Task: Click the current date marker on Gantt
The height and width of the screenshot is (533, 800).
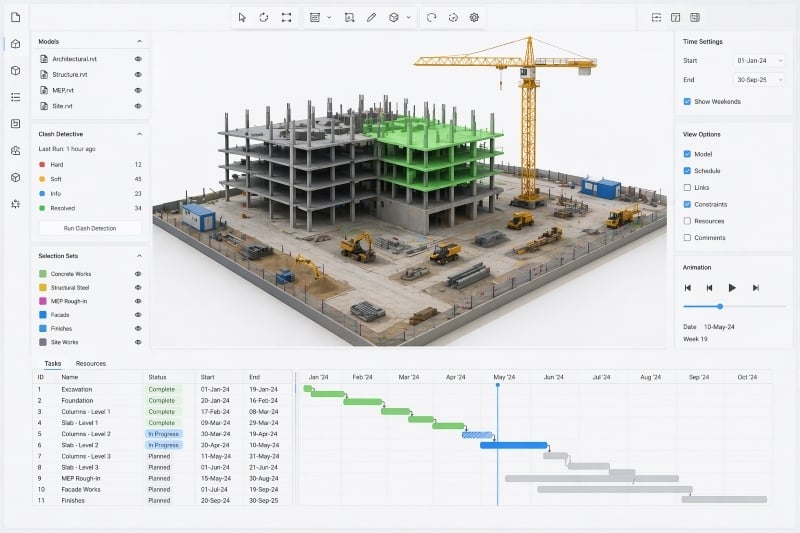Action: point(497,386)
